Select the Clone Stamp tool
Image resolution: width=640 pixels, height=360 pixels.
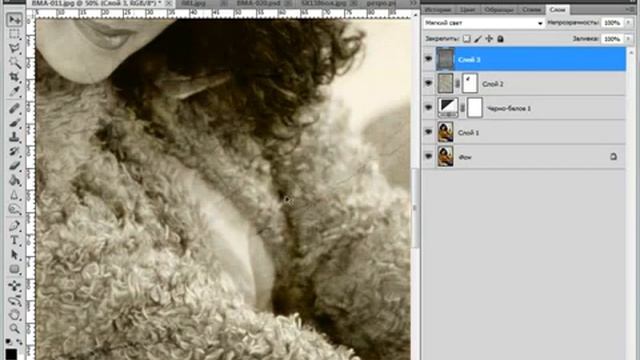pyautogui.click(x=15, y=137)
